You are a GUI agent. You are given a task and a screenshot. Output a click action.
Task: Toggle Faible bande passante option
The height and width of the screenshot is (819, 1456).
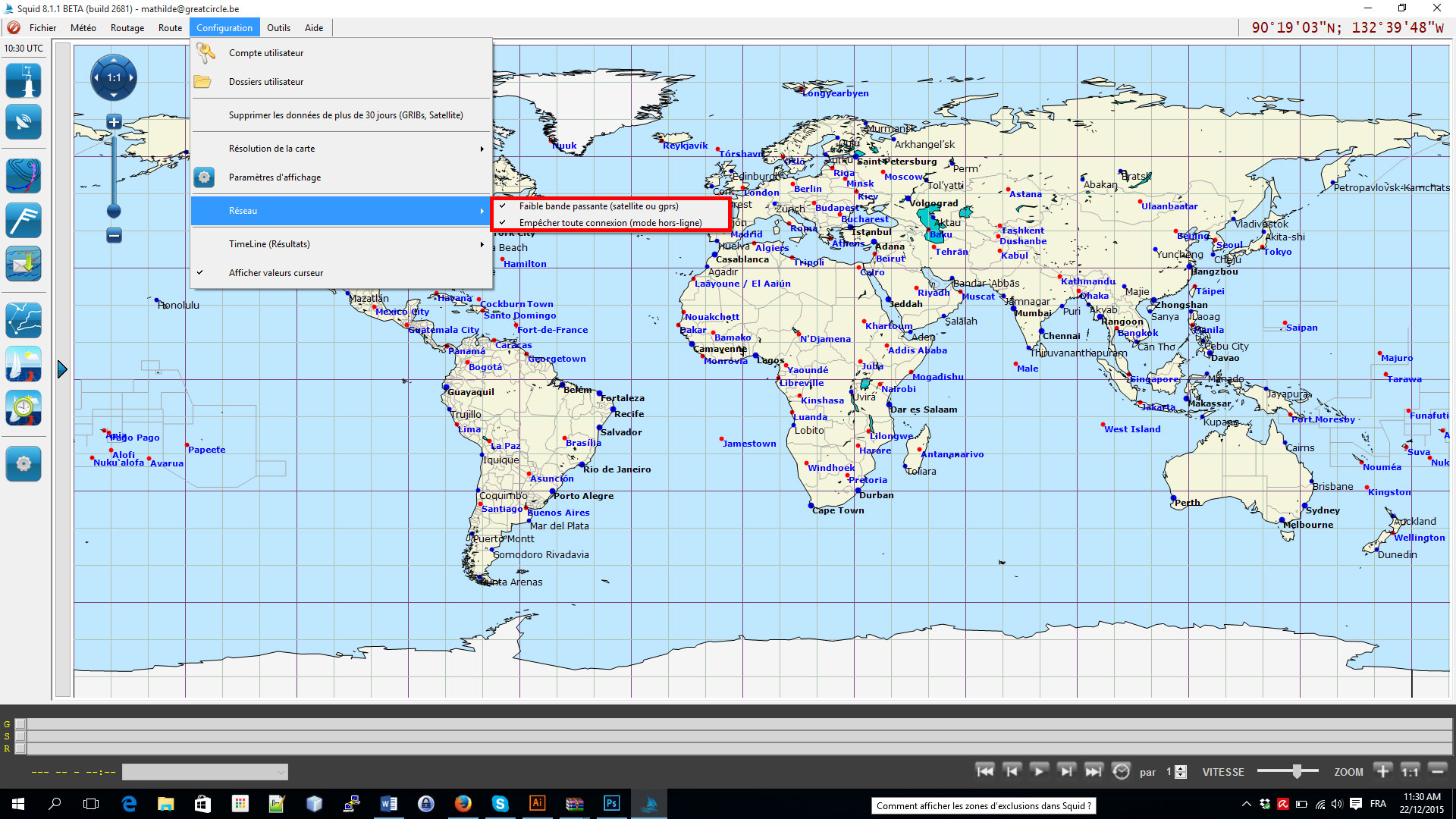point(598,206)
